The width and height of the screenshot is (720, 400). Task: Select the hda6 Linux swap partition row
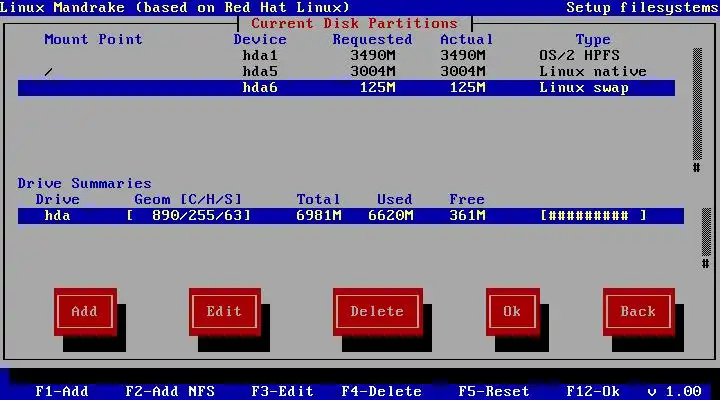tap(346, 88)
